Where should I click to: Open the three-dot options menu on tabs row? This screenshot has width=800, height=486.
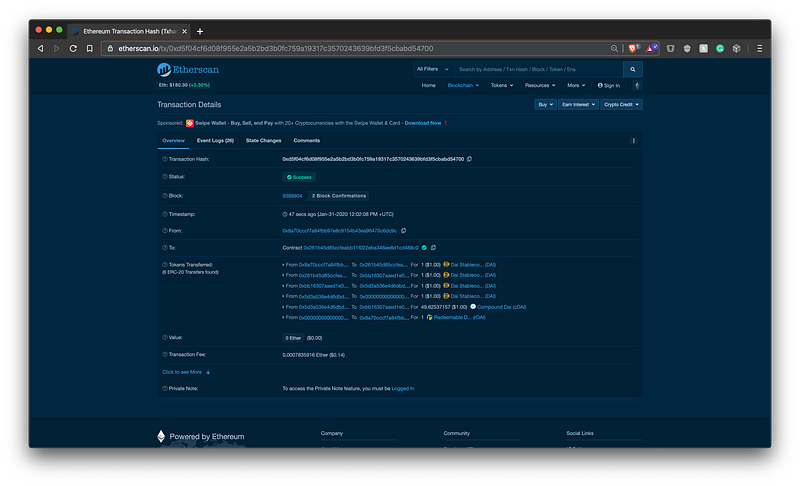[x=634, y=141]
